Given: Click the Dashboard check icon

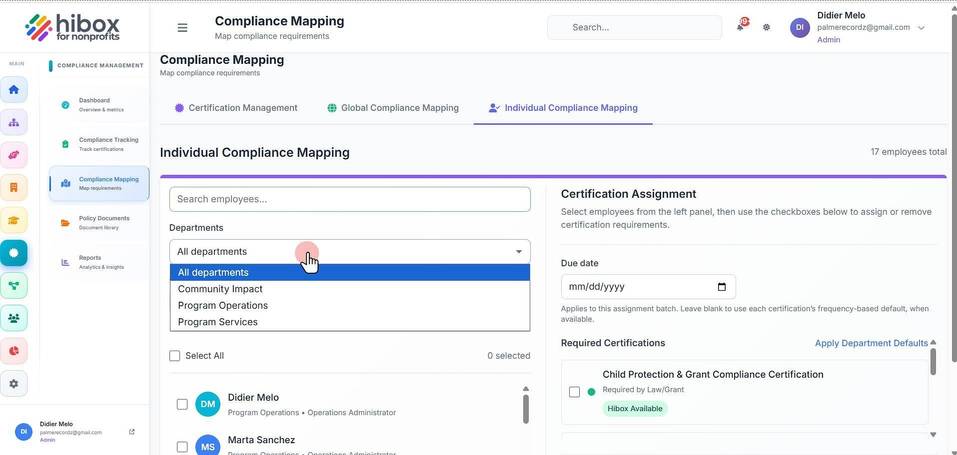Looking at the screenshot, I should click(65, 105).
